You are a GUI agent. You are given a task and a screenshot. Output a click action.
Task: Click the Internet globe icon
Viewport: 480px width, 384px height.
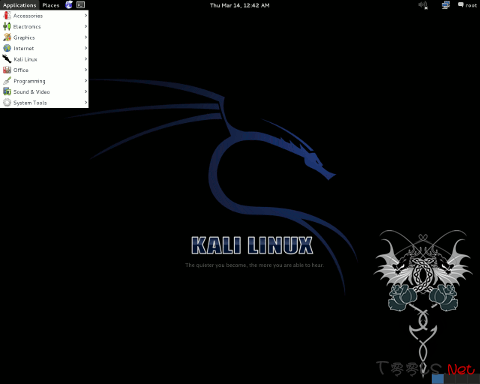pyautogui.click(x=7, y=48)
